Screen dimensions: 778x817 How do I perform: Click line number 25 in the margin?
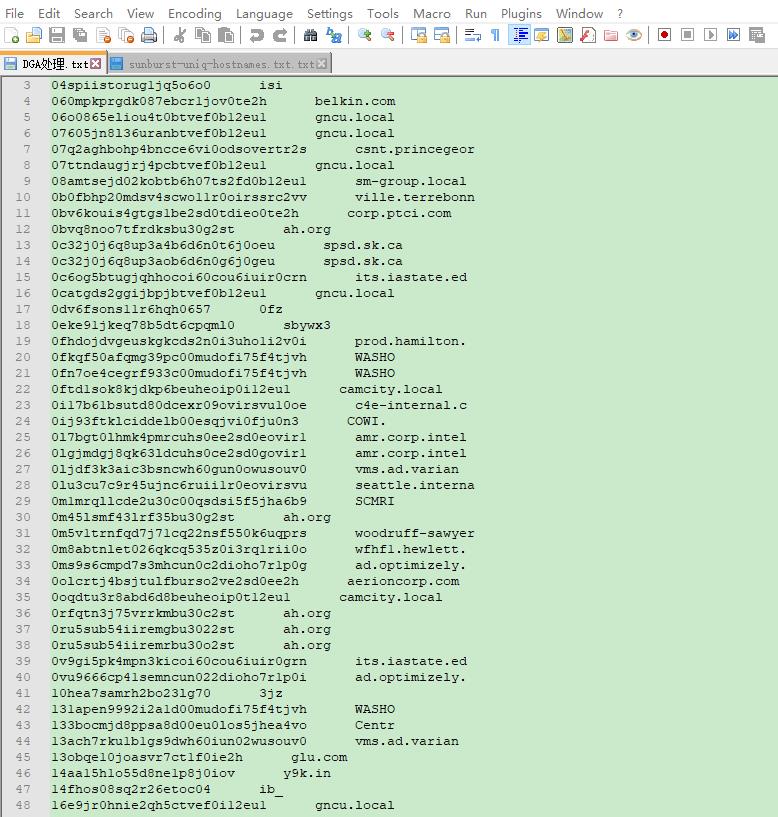pyautogui.click(x=23, y=437)
